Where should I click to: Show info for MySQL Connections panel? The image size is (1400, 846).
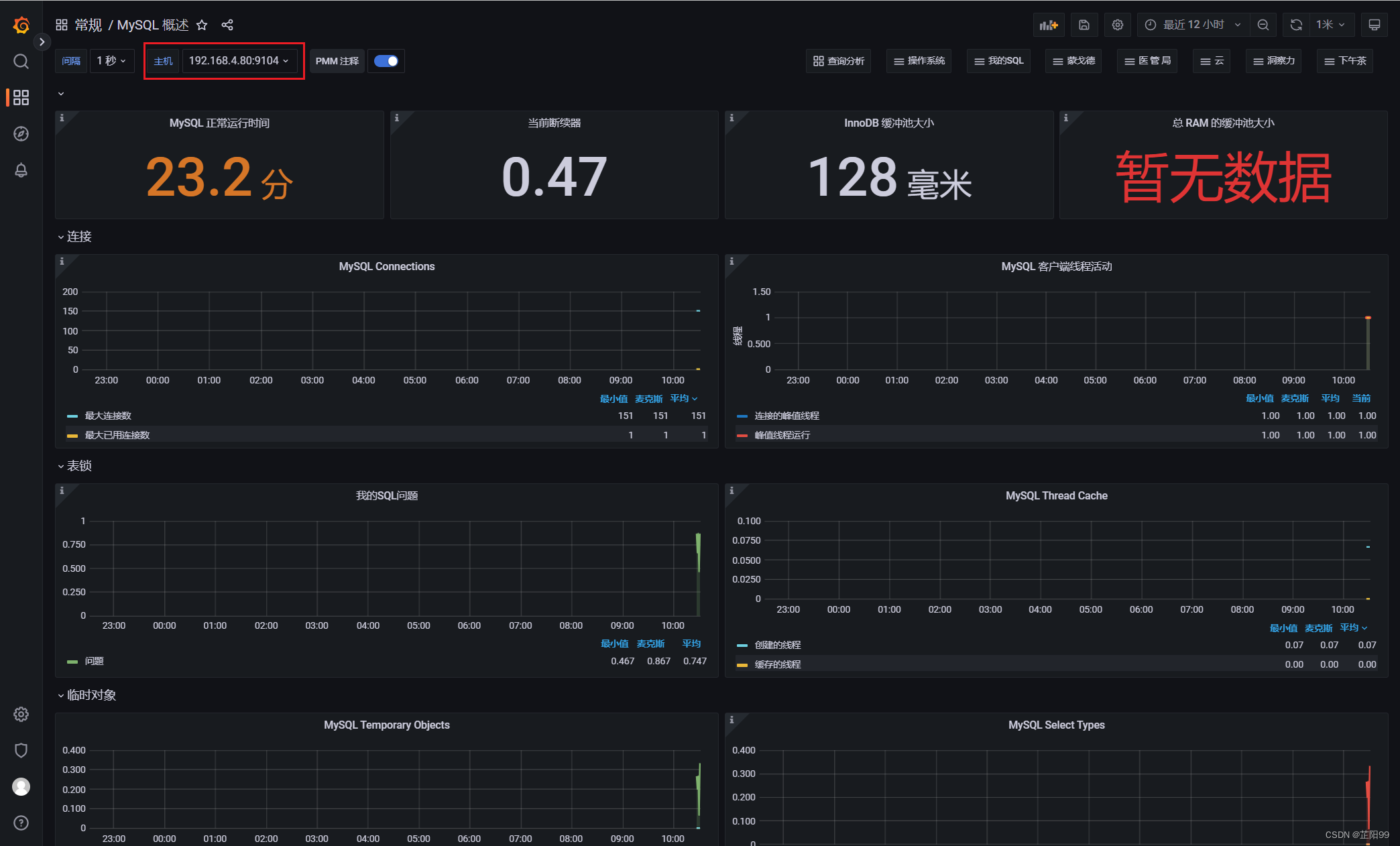point(62,261)
